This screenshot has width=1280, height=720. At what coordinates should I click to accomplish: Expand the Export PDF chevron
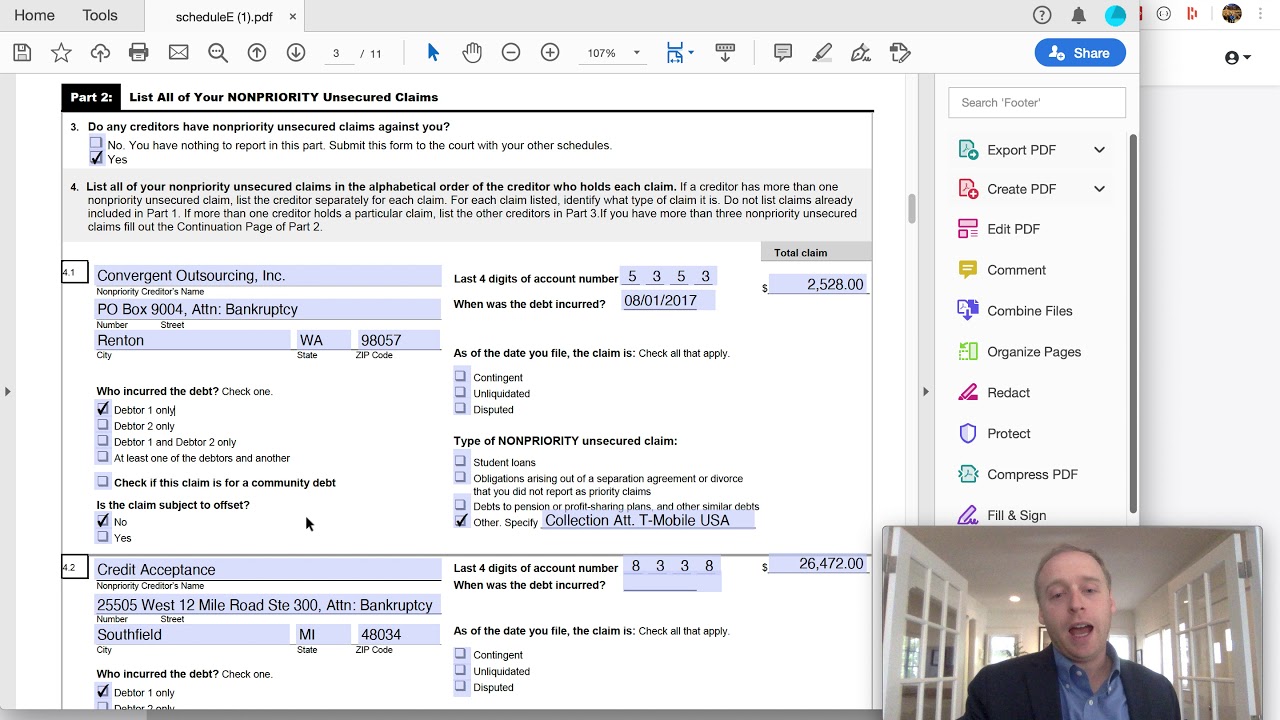click(x=1099, y=150)
